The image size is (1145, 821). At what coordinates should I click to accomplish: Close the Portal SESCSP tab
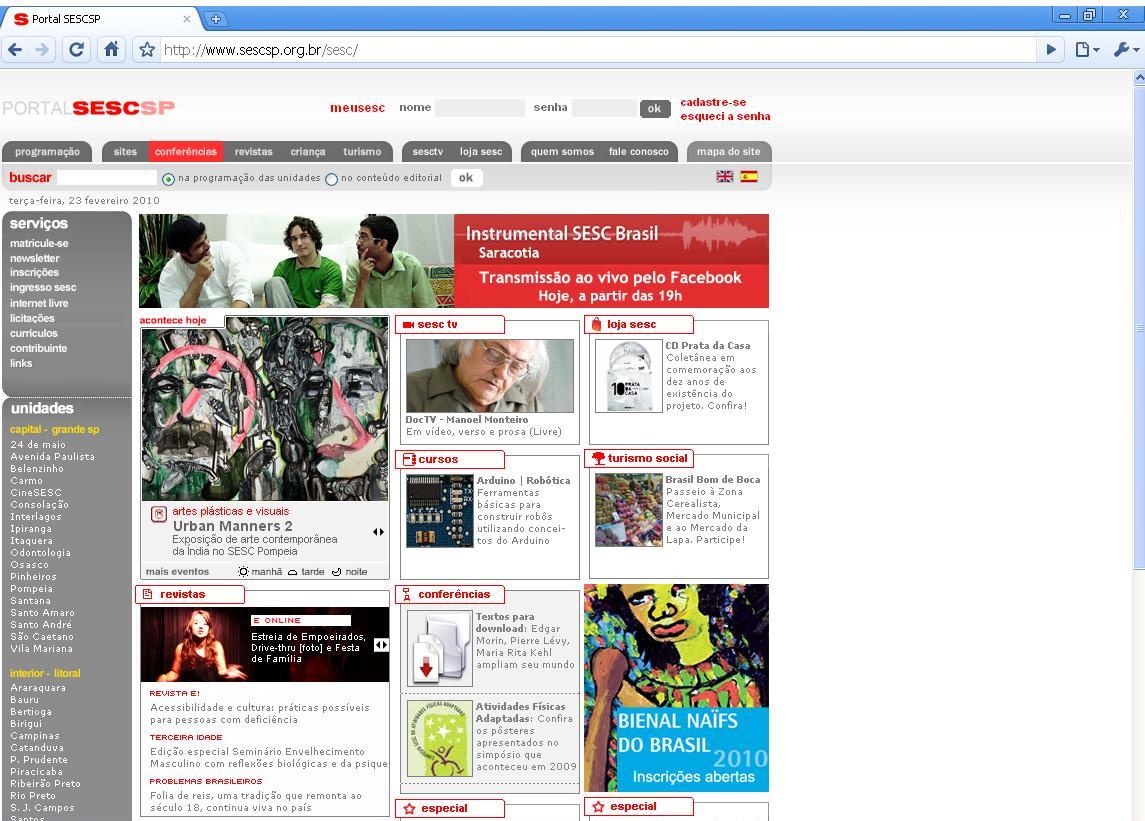tap(187, 19)
